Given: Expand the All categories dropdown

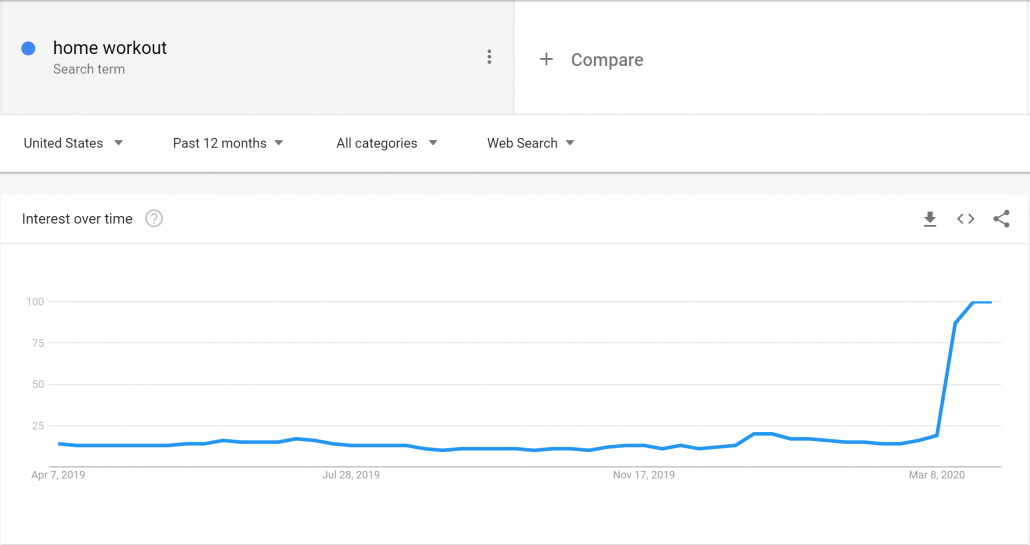Looking at the screenshot, I should click(387, 143).
